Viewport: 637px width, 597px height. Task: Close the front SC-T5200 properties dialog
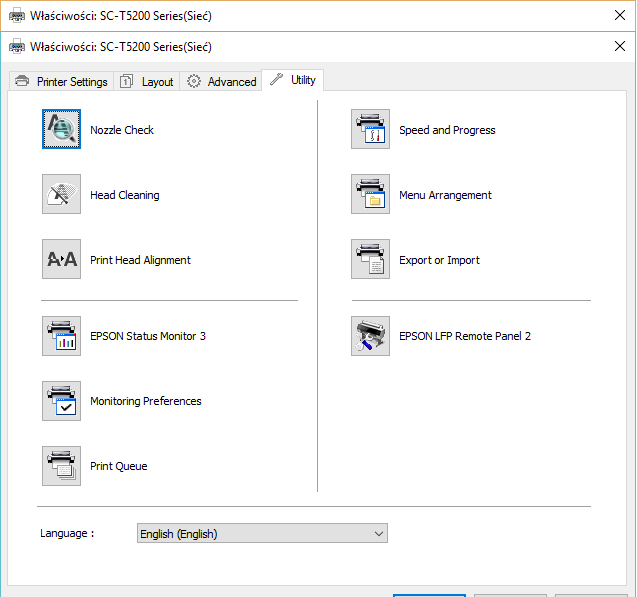[x=619, y=46]
